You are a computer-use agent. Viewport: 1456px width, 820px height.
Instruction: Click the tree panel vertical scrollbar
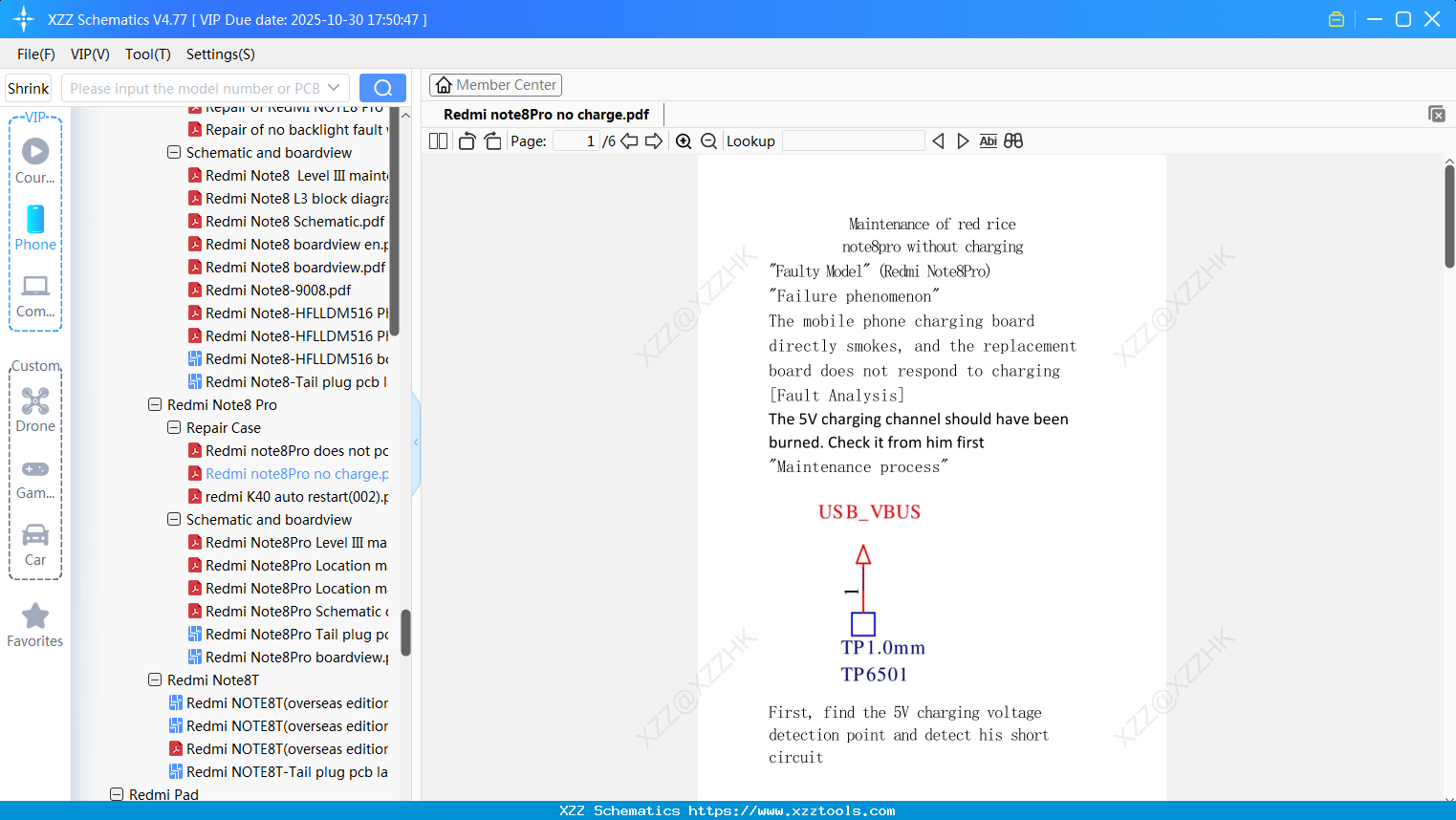(405, 633)
